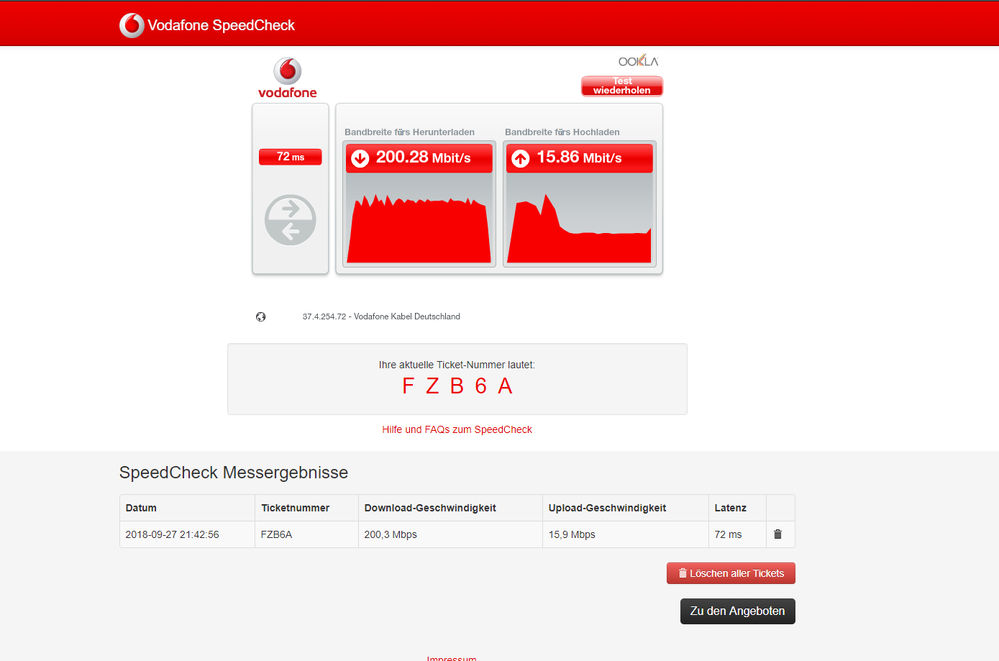Click the SpeedCheck Messergebnisse heading
Screen dimensions: 999x661
pyautogui.click(x=233, y=472)
